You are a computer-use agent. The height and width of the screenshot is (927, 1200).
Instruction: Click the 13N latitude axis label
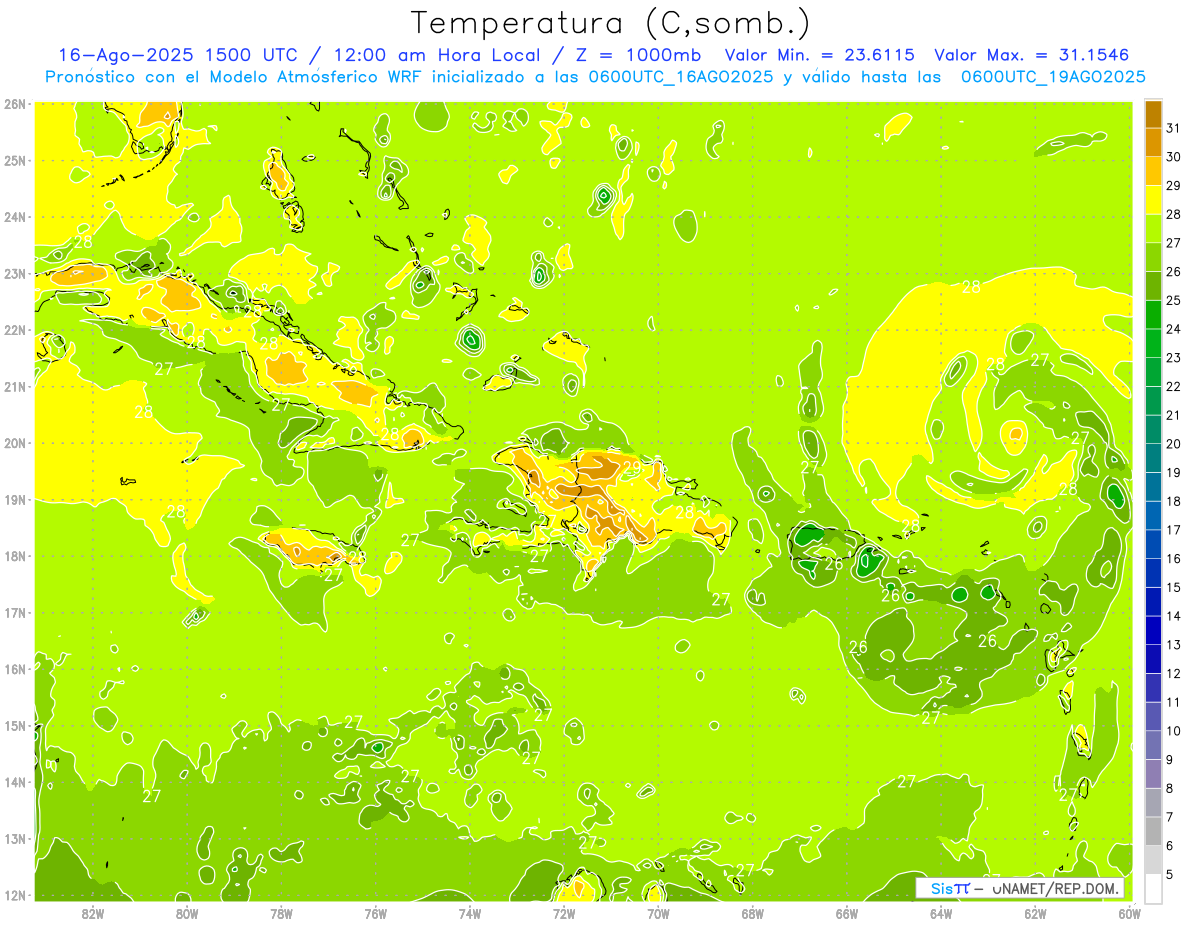[15, 838]
